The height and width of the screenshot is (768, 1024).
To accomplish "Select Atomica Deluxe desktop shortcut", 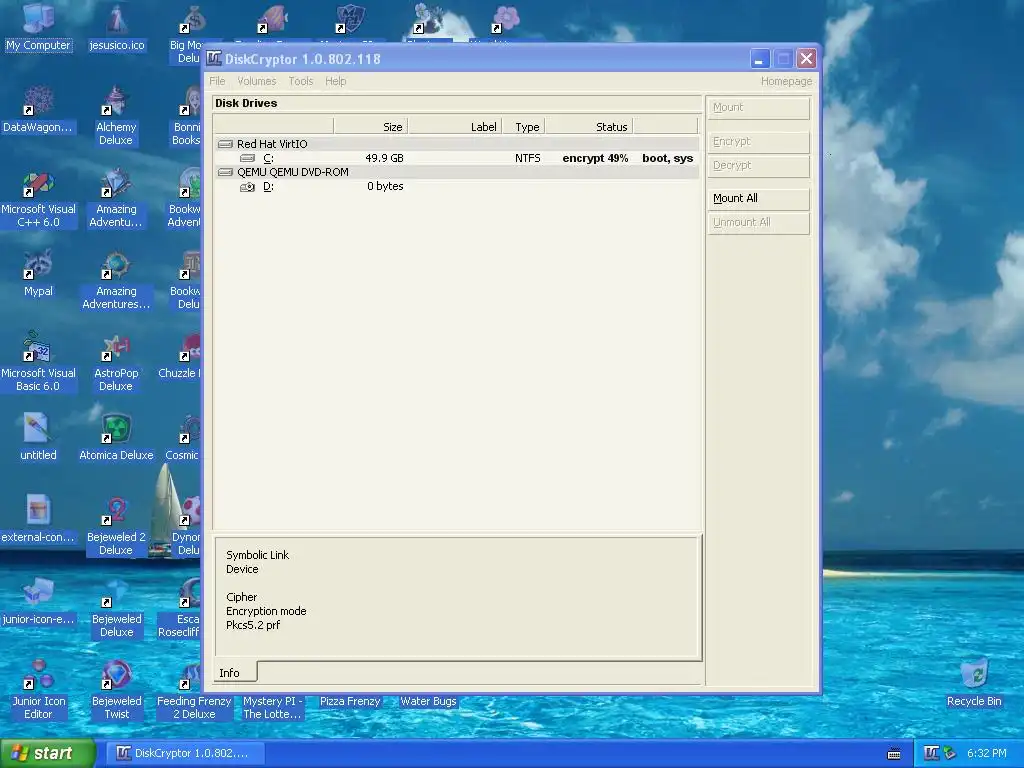I will [116, 436].
